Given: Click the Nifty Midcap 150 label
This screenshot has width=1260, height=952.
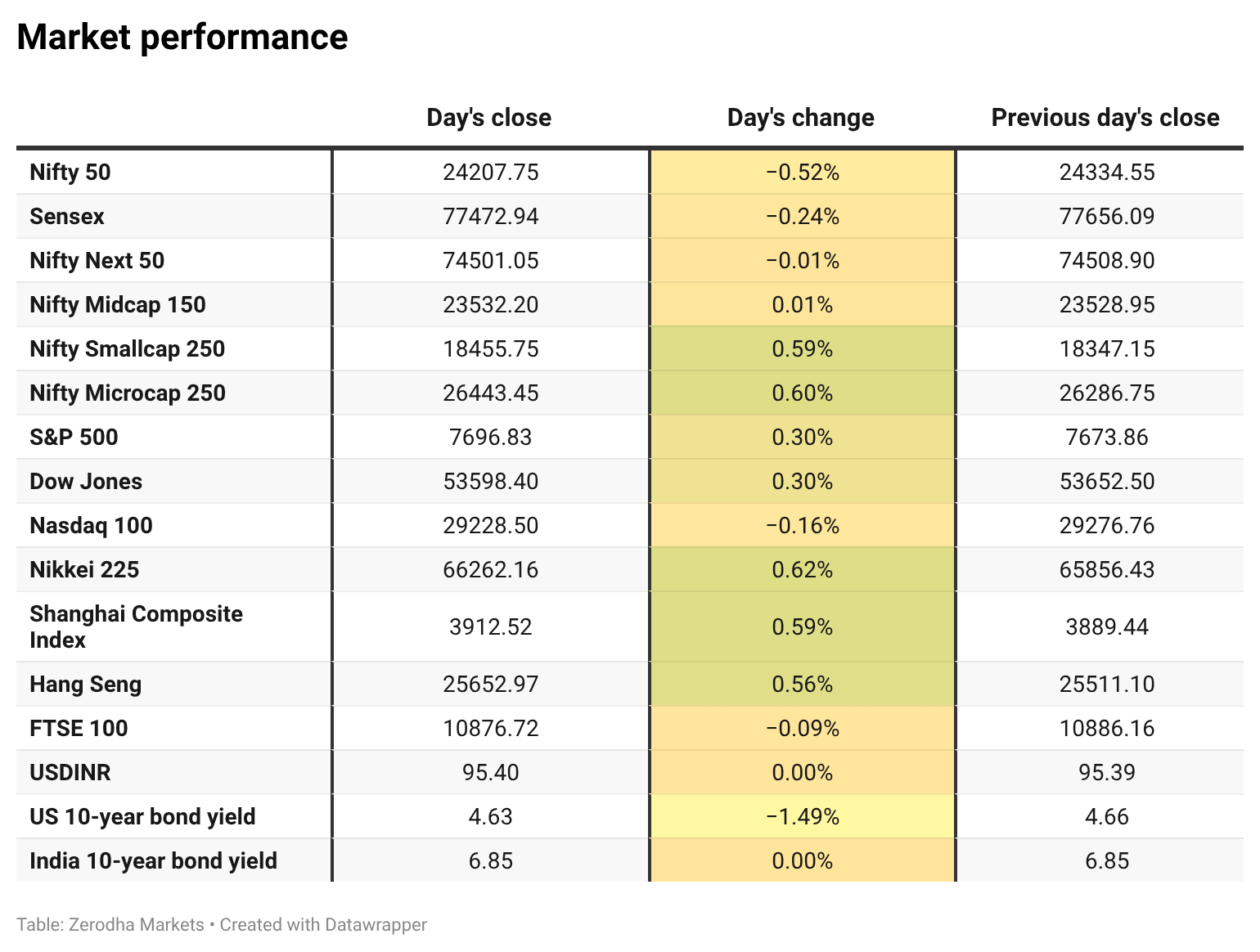Looking at the screenshot, I should (118, 305).
